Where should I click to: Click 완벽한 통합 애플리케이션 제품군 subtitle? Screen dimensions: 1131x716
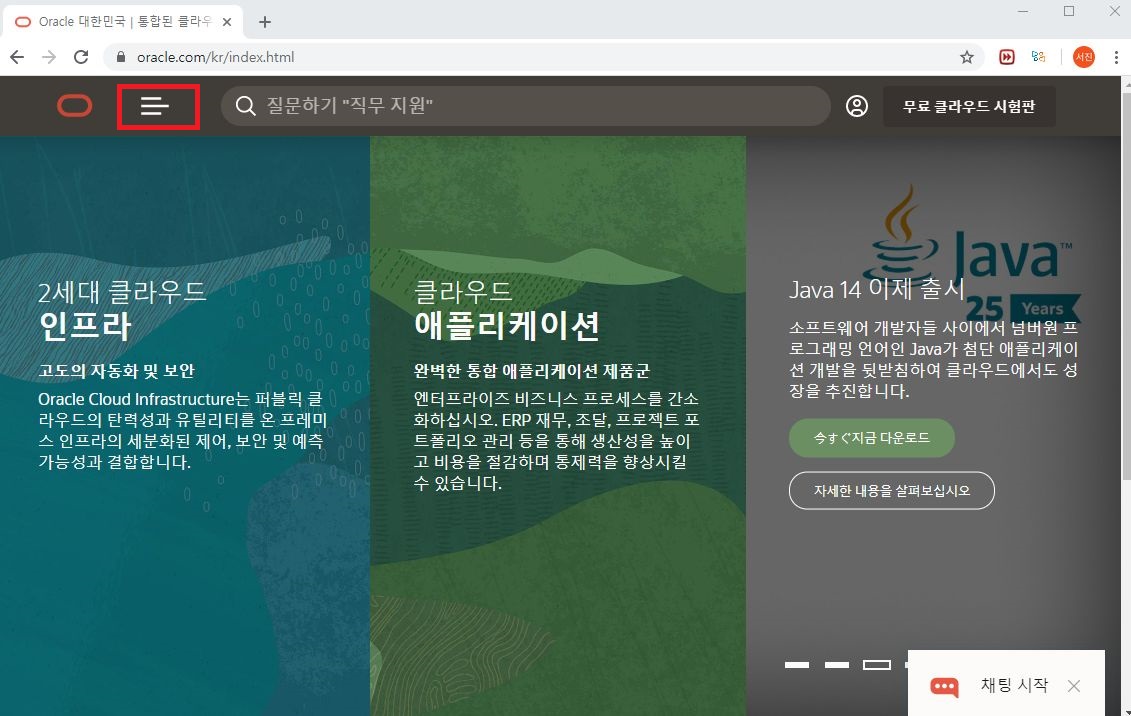(x=531, y=371)
